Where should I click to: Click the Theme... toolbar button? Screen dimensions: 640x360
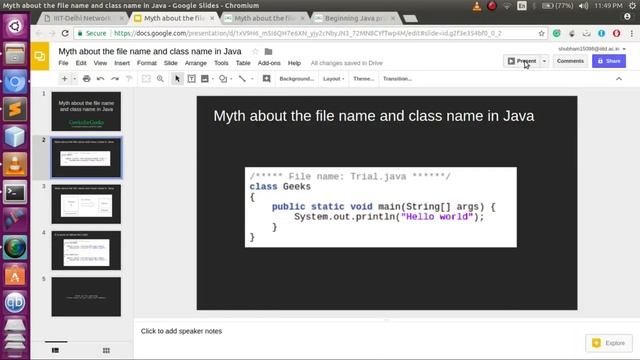point(363,79)
